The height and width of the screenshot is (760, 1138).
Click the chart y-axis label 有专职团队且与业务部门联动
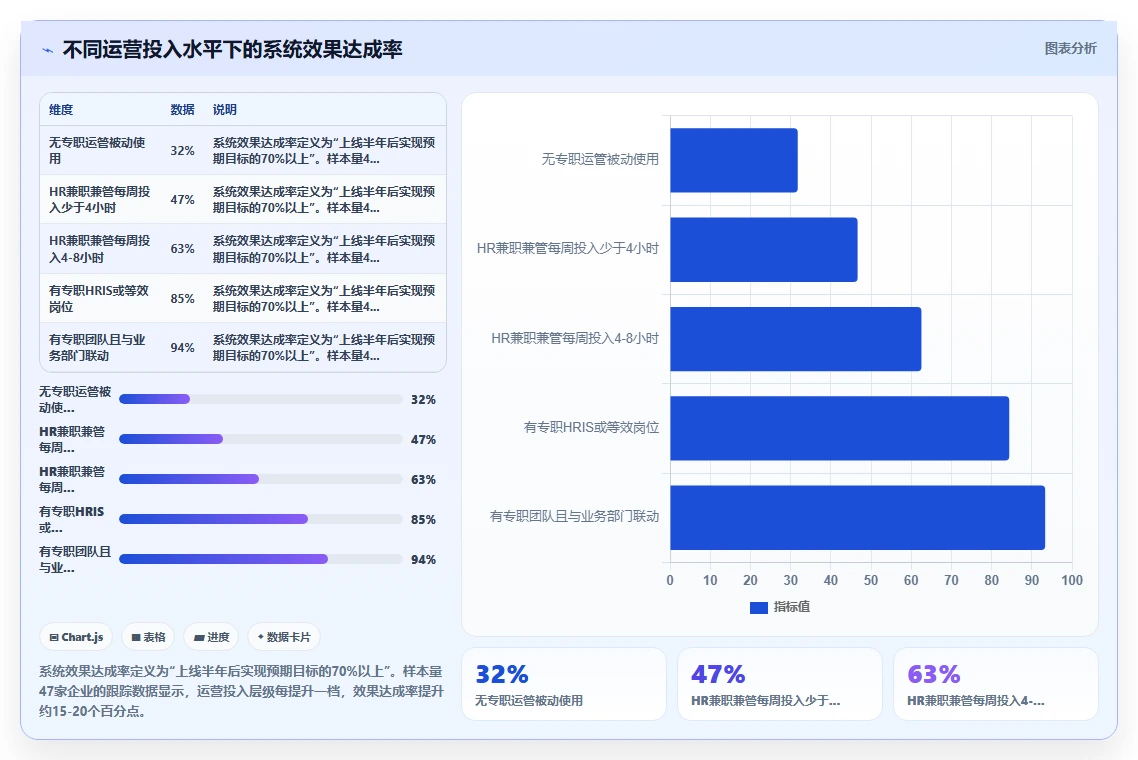click(575, 516)
